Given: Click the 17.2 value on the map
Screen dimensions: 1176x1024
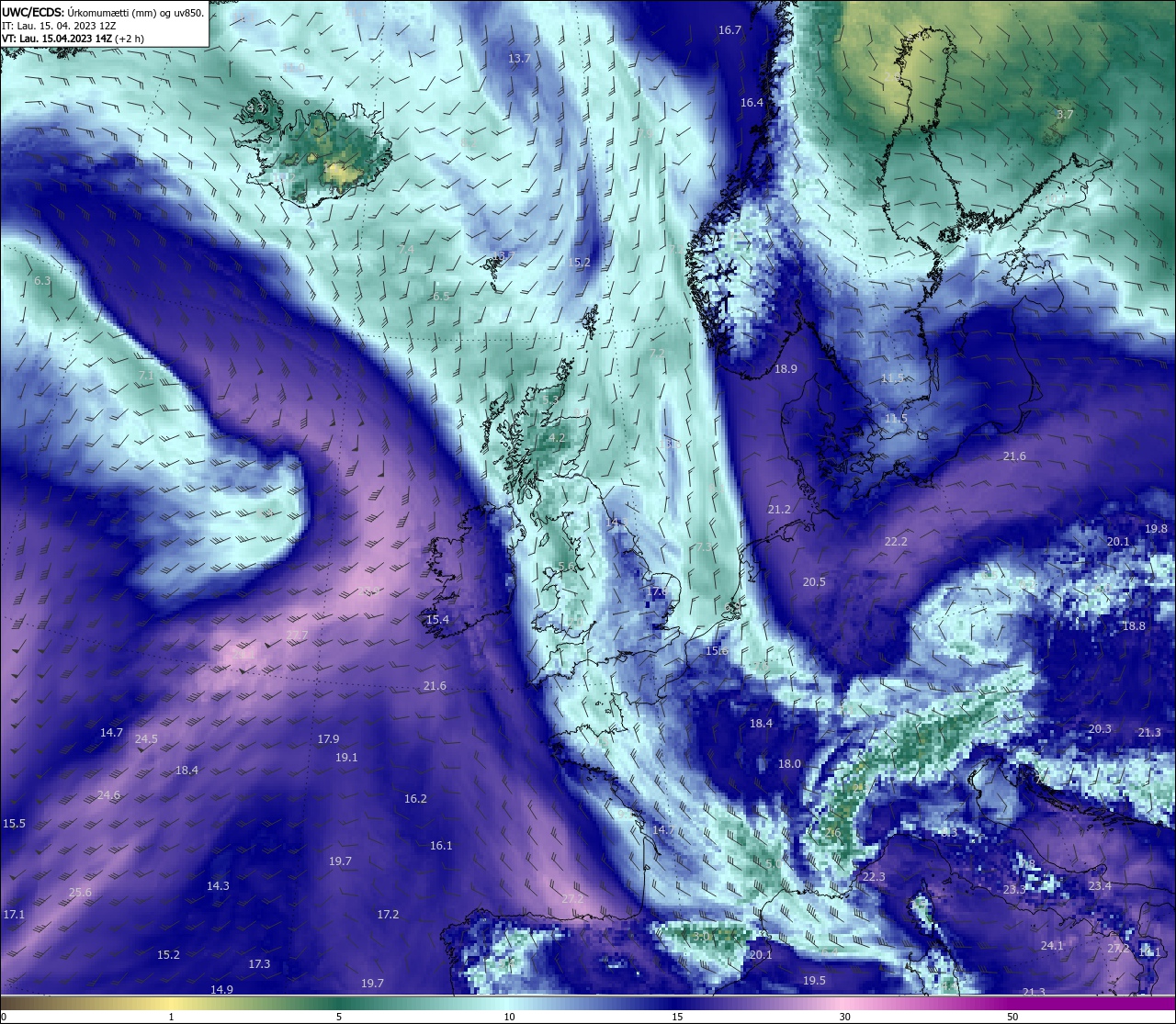Looking at the screenshot, I should [x=388, y=915].
